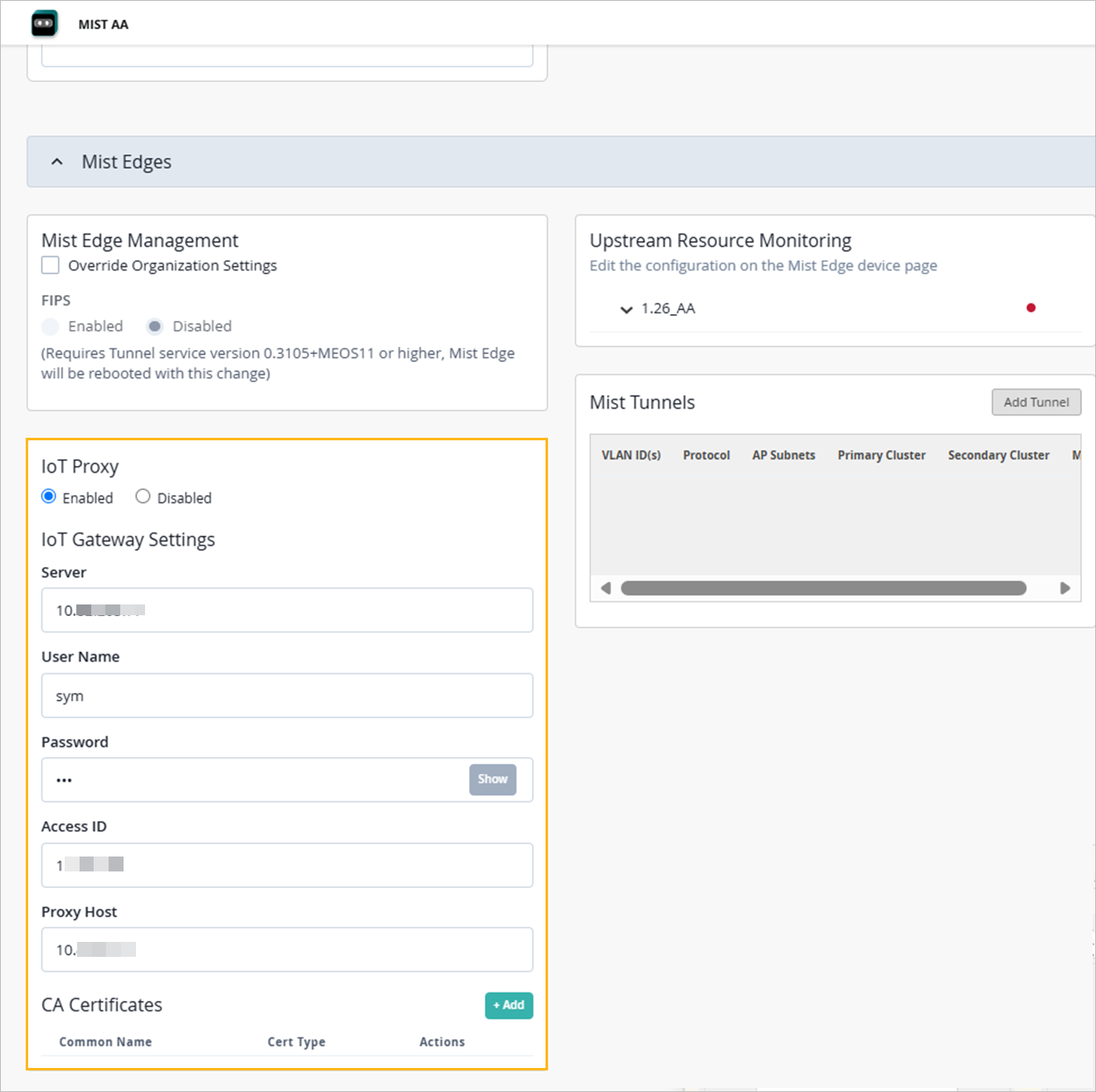1096x1092 pixels.
Task: Expand the 1.26_AA resource entry
Action: click(x=626, y=309)
